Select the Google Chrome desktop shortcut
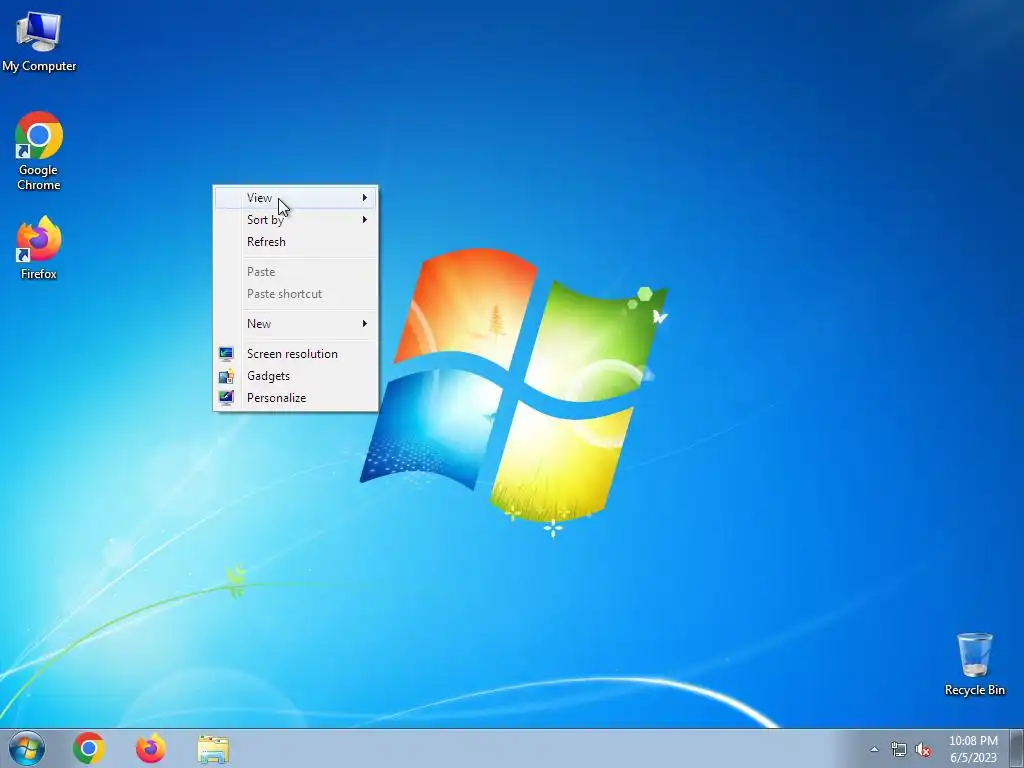The height and width of the screenshot is (768, 1024). [x=39, y=152]
